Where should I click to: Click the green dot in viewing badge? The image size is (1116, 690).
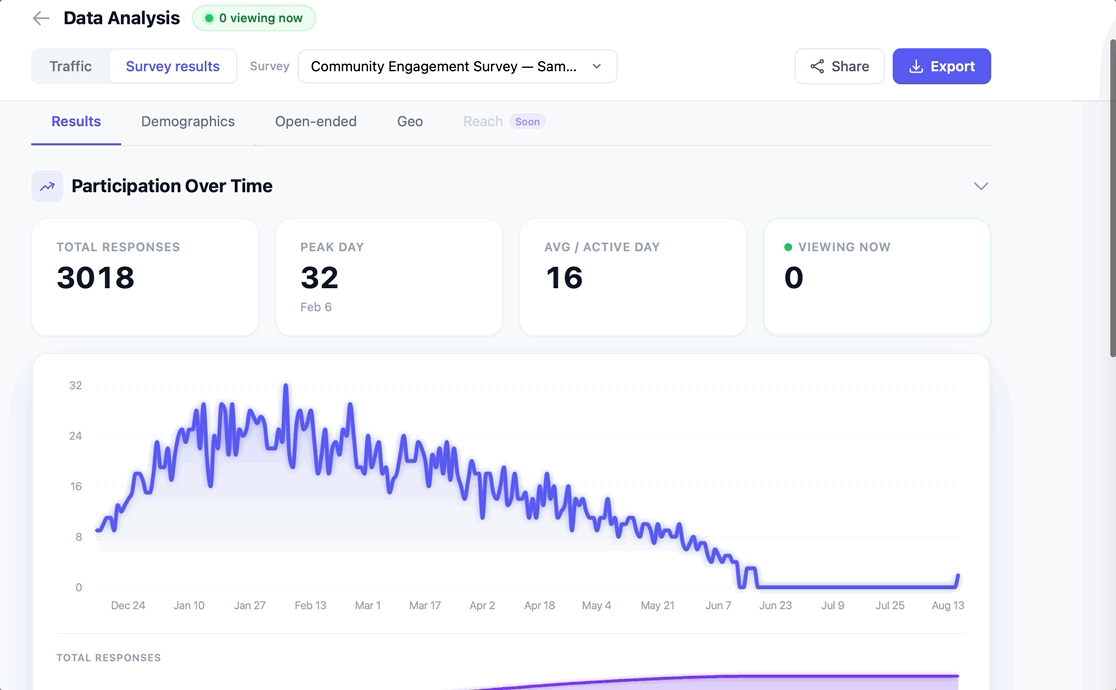coord(209,19)
